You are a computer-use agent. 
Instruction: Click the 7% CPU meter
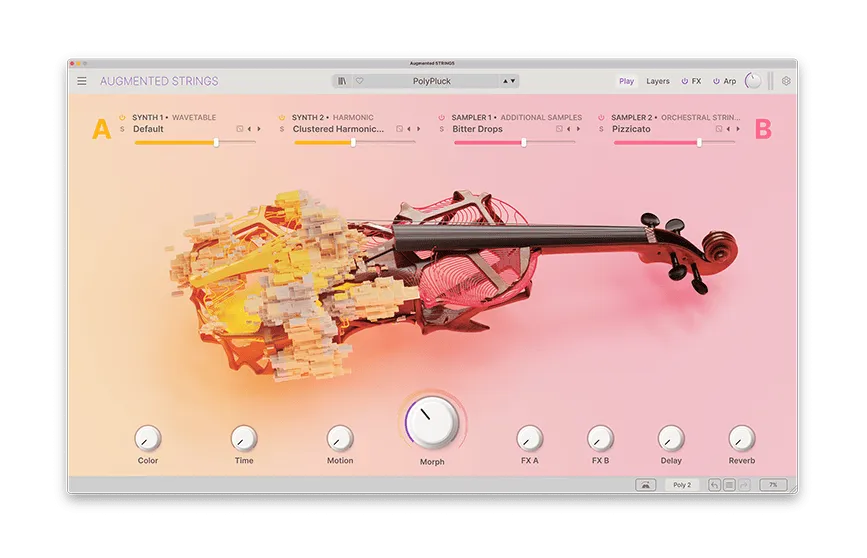point(773,485)
